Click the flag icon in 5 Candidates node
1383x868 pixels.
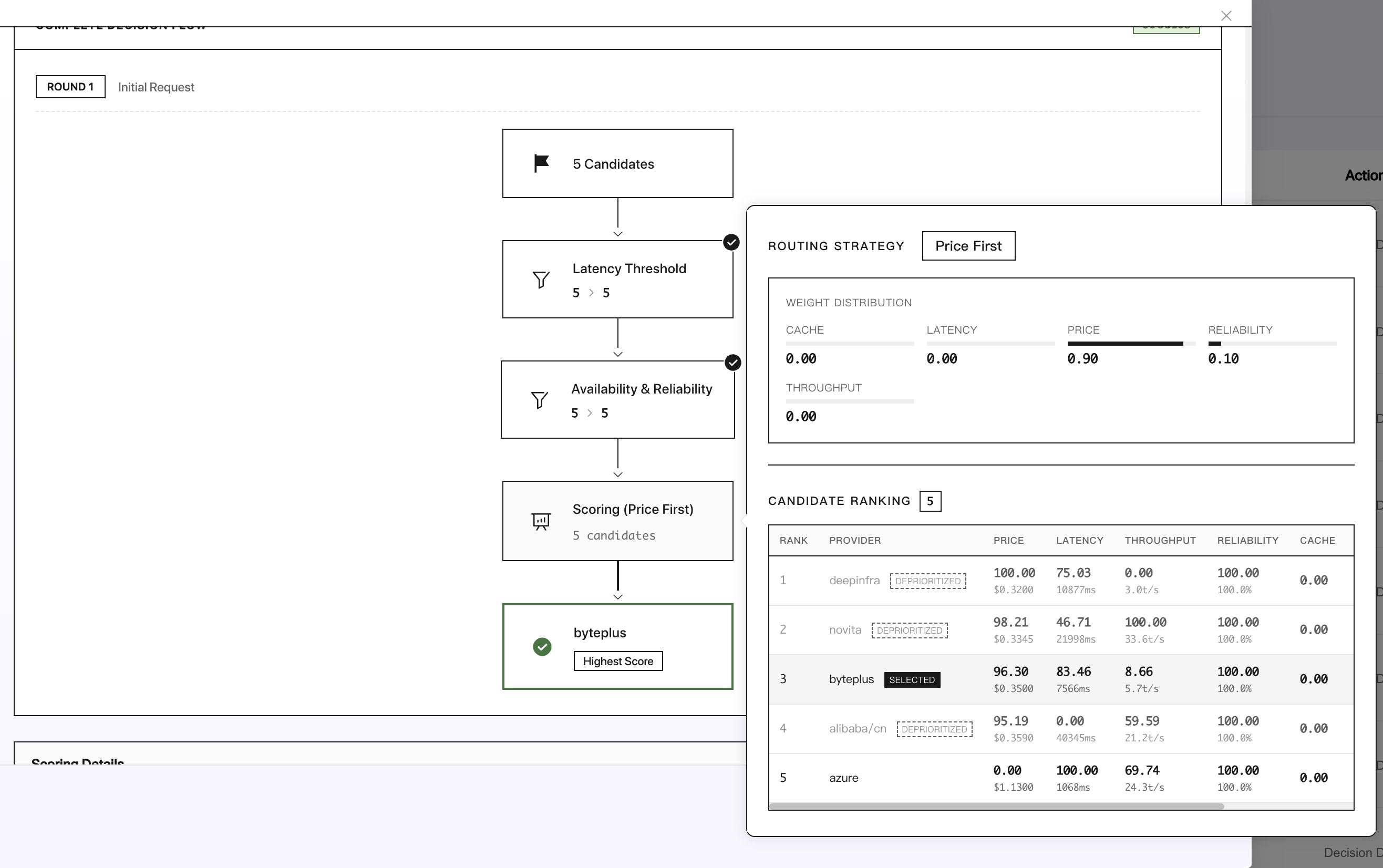[x=541, y=163]
